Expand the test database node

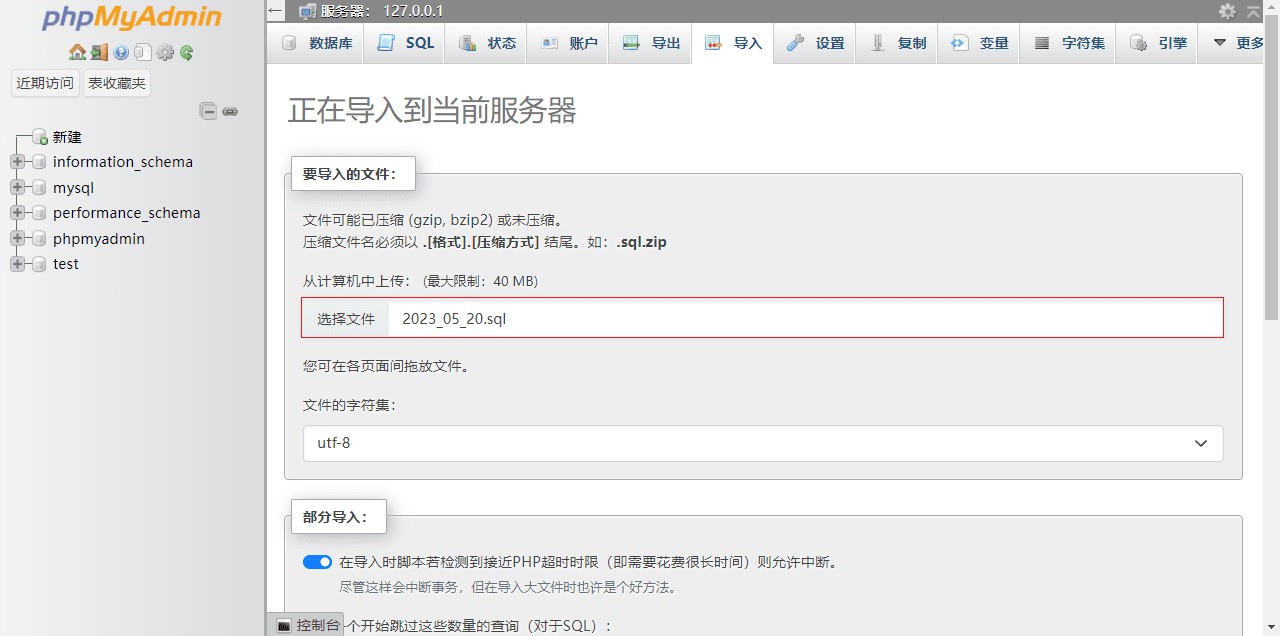(17, 264)
